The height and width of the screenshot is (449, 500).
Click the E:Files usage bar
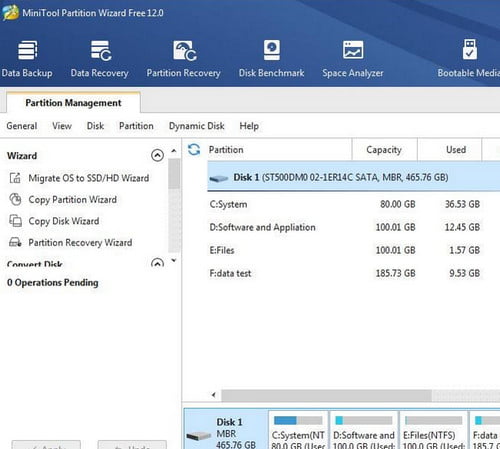pyautogui.click(x=433, y=420)
